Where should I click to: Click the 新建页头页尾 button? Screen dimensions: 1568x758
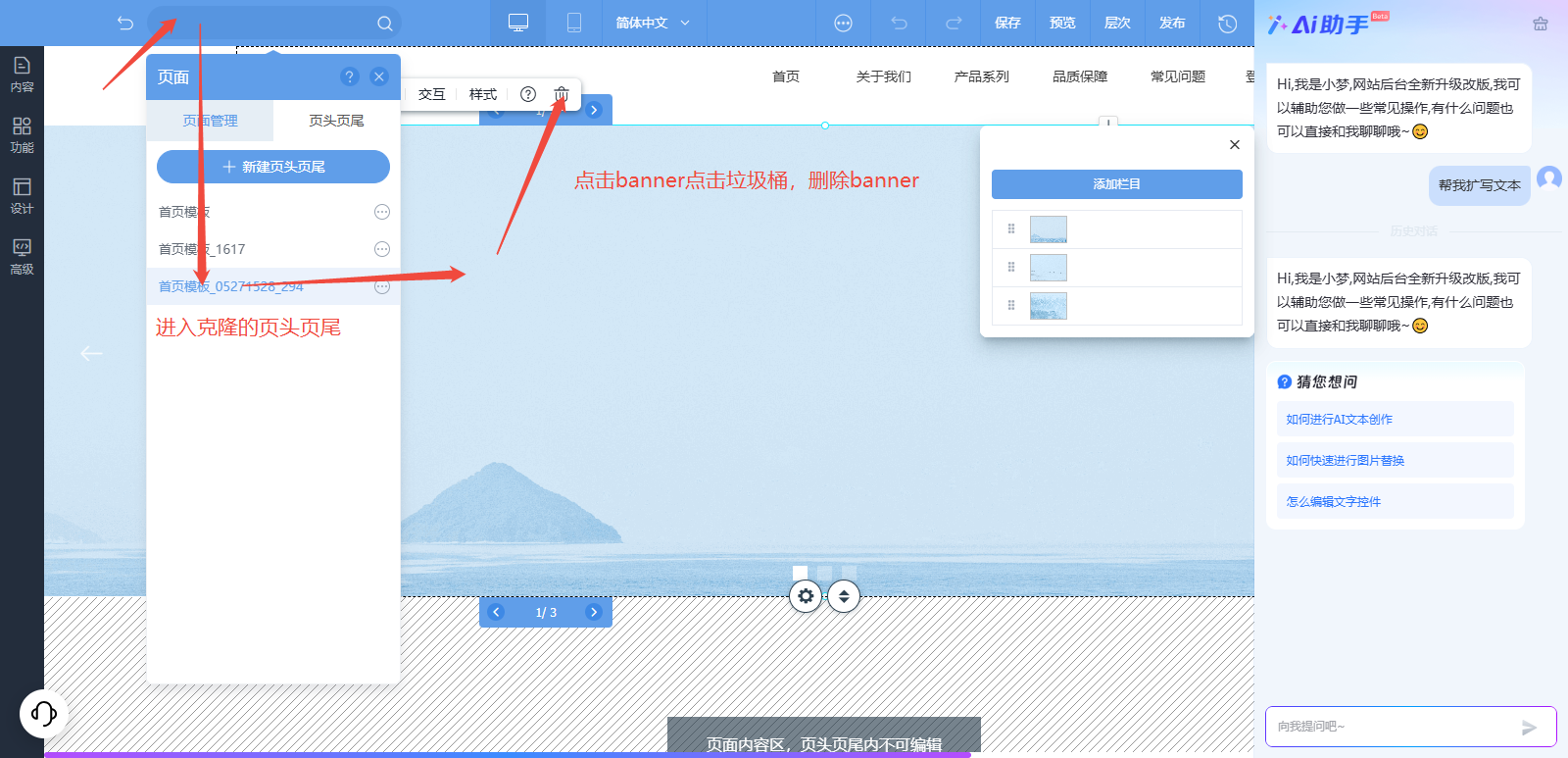coord(273,167)
